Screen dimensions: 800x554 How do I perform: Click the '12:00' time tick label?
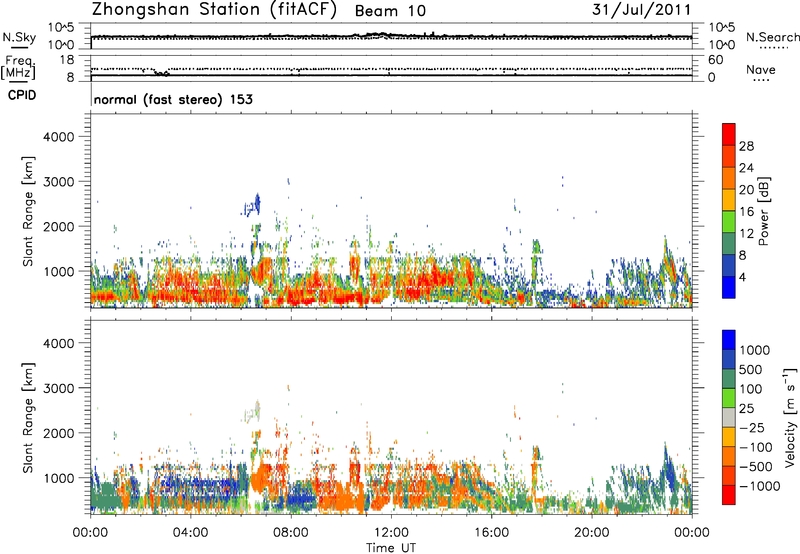391,533
